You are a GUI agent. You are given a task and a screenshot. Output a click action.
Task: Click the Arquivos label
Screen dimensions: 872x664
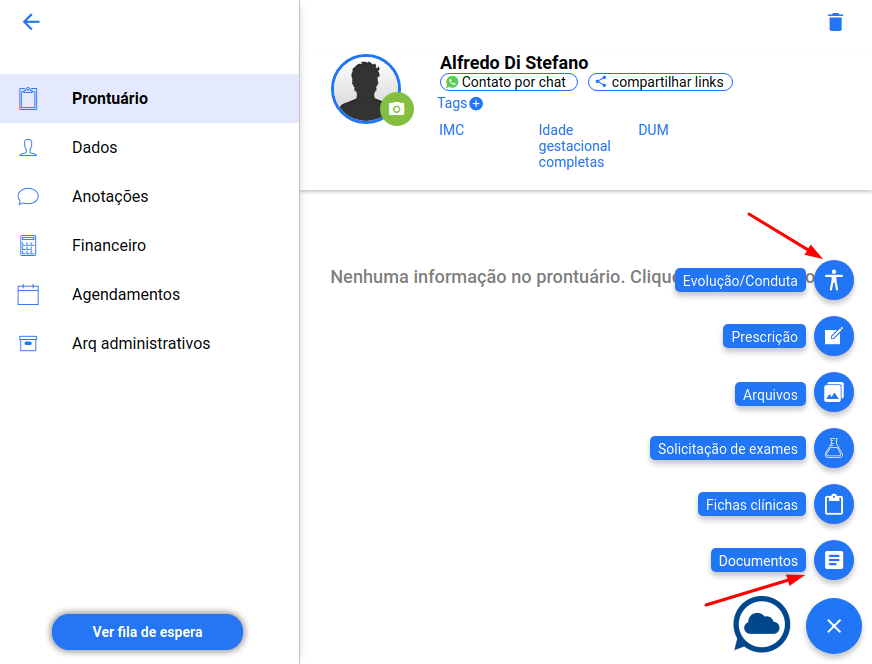click(770, 394)
